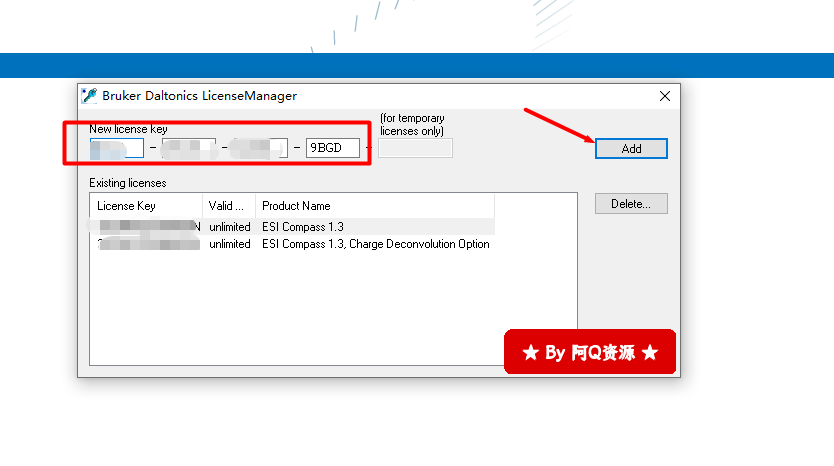834x466 pixels.
Task: Click the second license key segment field
Action: 189,148
